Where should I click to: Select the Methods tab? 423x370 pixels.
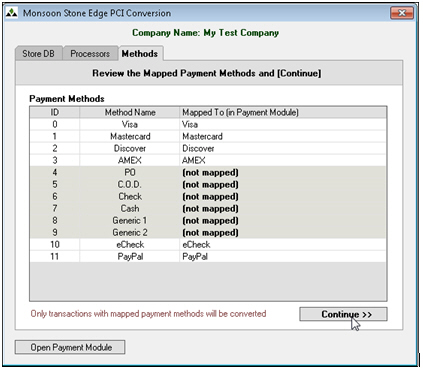[140, 53]
